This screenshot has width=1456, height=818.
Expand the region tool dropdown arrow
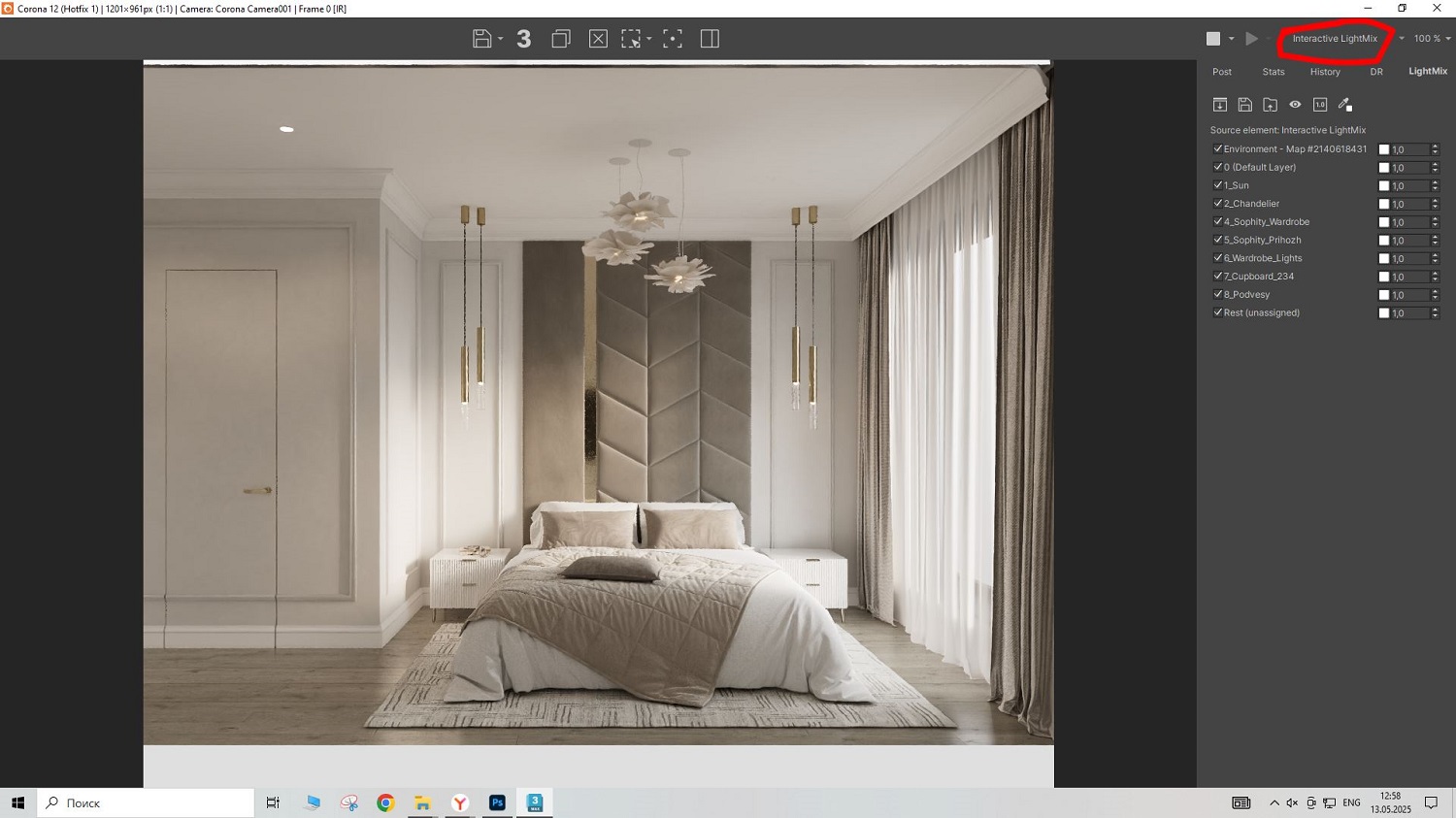[649, 40]
